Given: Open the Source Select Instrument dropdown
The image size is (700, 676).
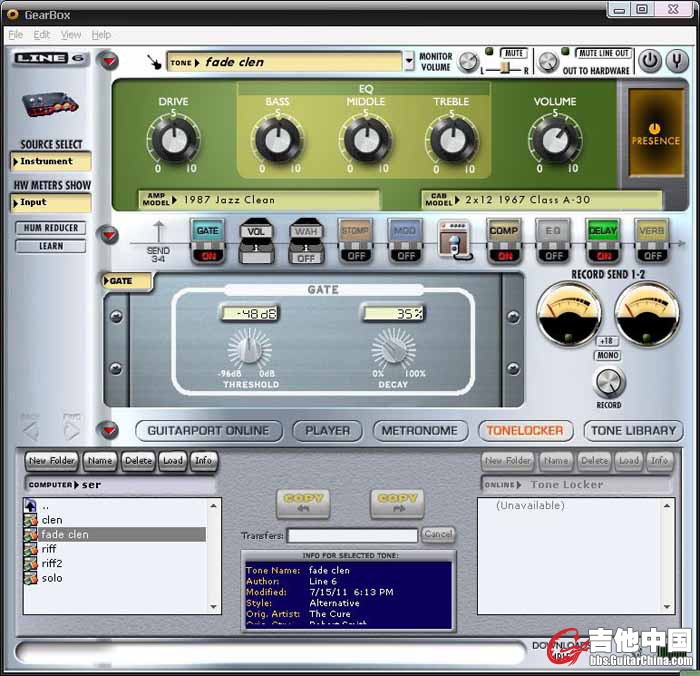Looking at the screenshot, I should coord(51,161).
